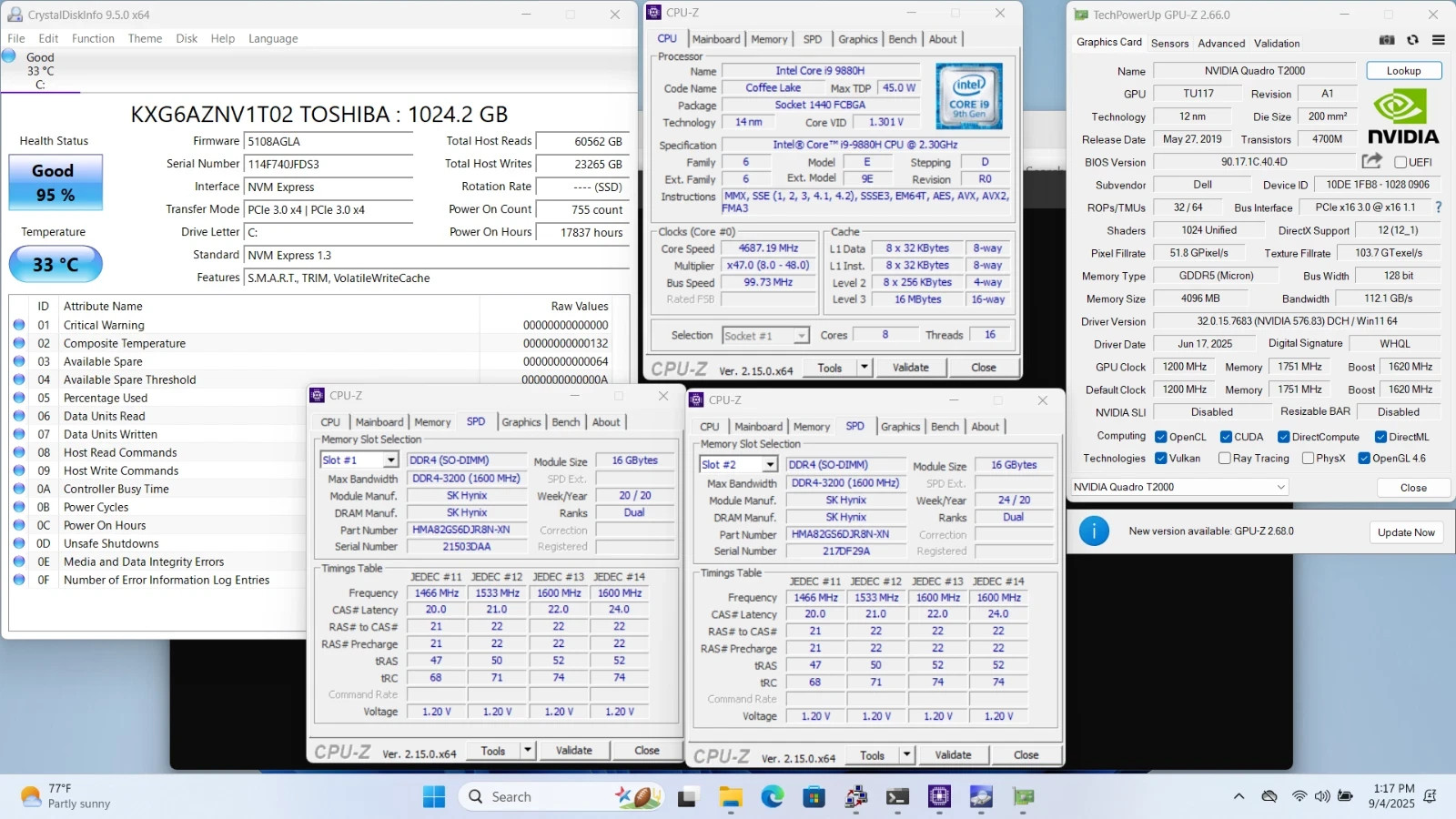Click the GPU-Z refresh icon
This screenshot has width=1456, height=819.
1412,40
